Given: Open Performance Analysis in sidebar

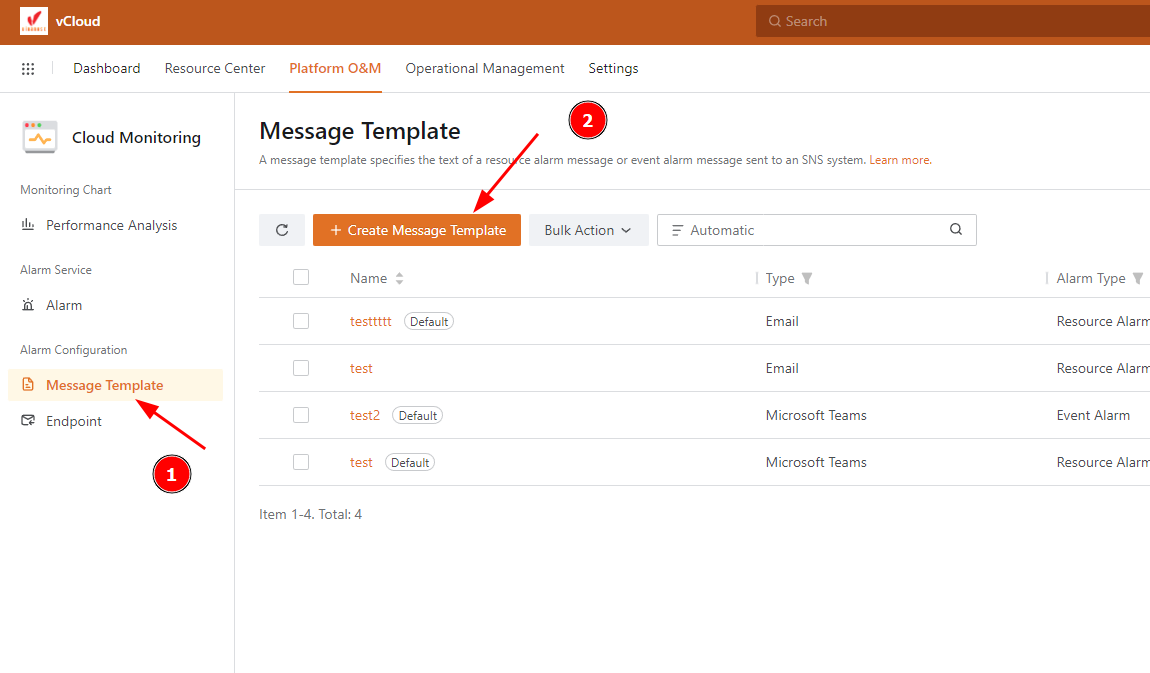Looking at the screenshot, I should click(x=111, y=226).
